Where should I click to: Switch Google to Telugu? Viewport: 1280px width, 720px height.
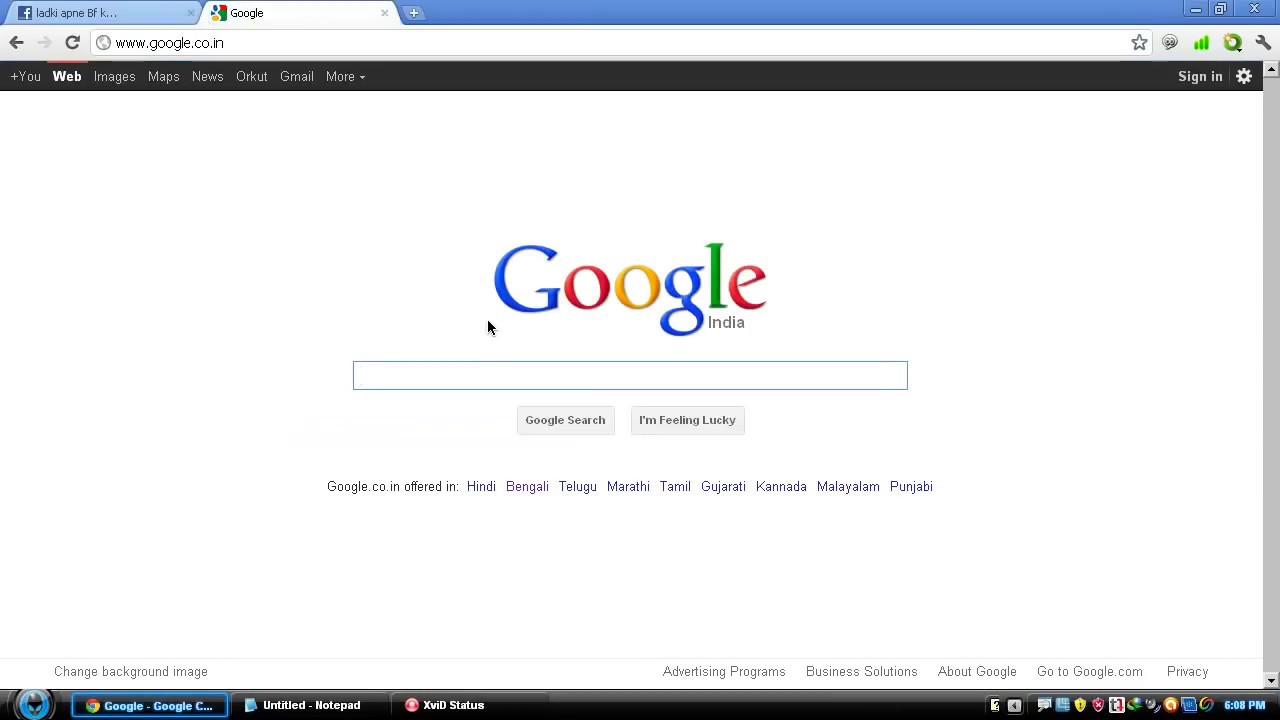tap(578, 486)
